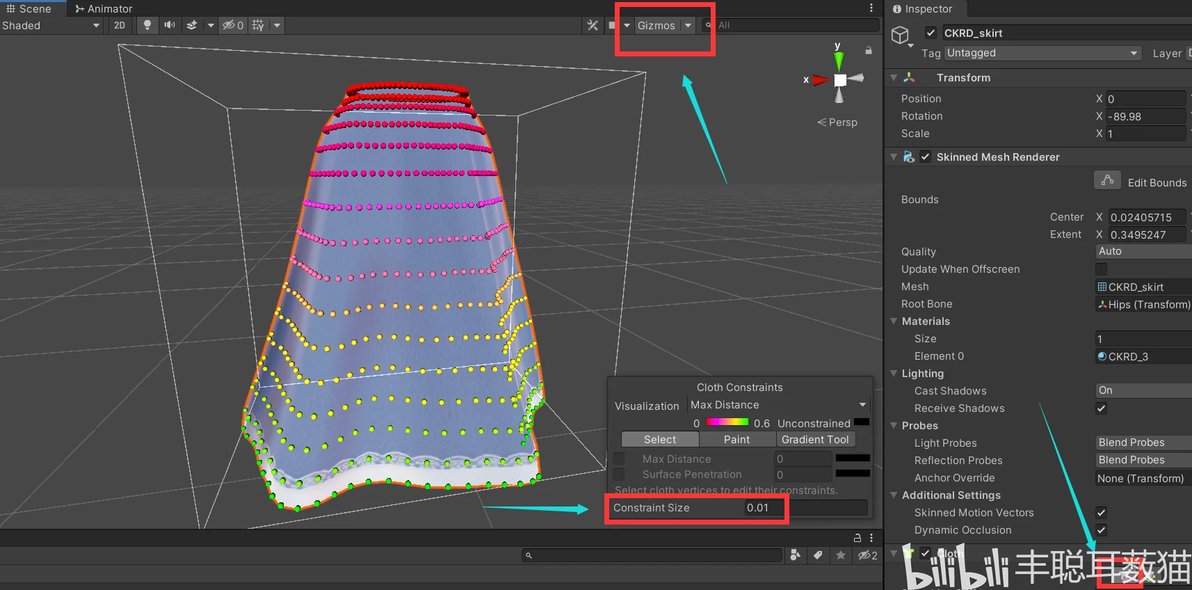Click the green Y axis on orientation gizmo
Screen dimensions: 1192x590
click(x=839, y=59)
